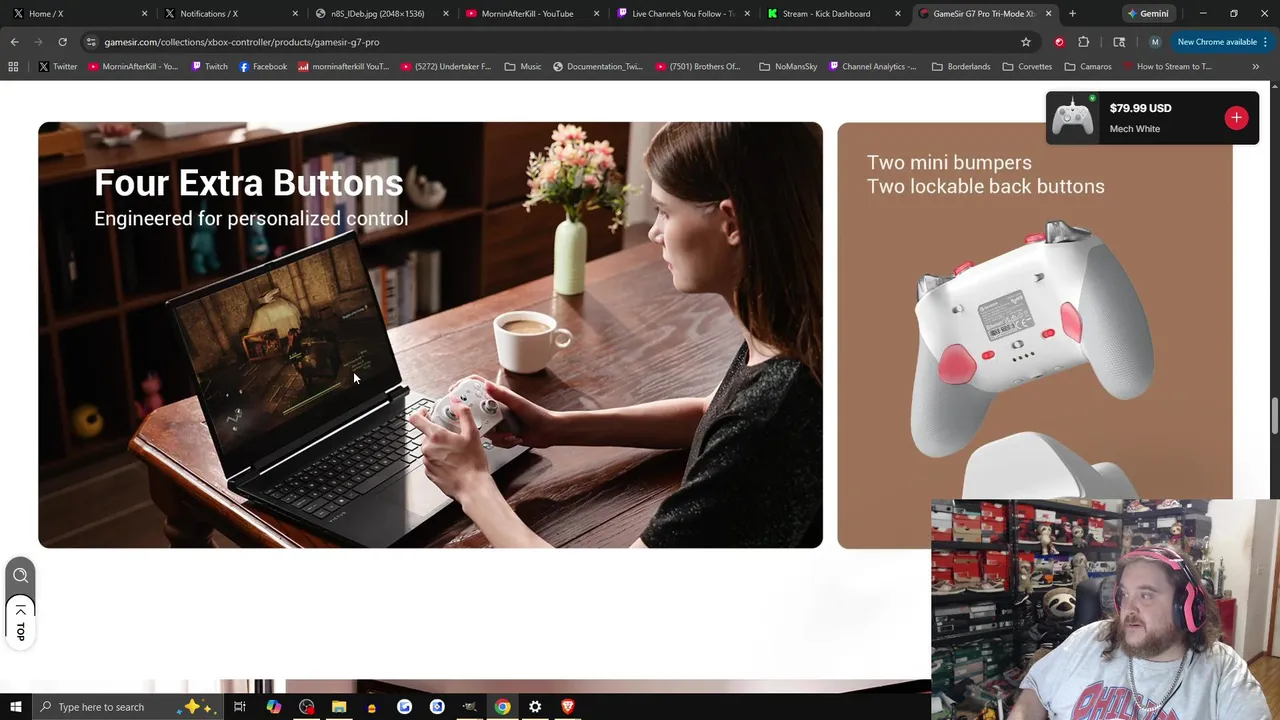Viewport: 1280px width, 720px height.
Task: Open Settings gear on the taskbar
Action: [535, 707]
